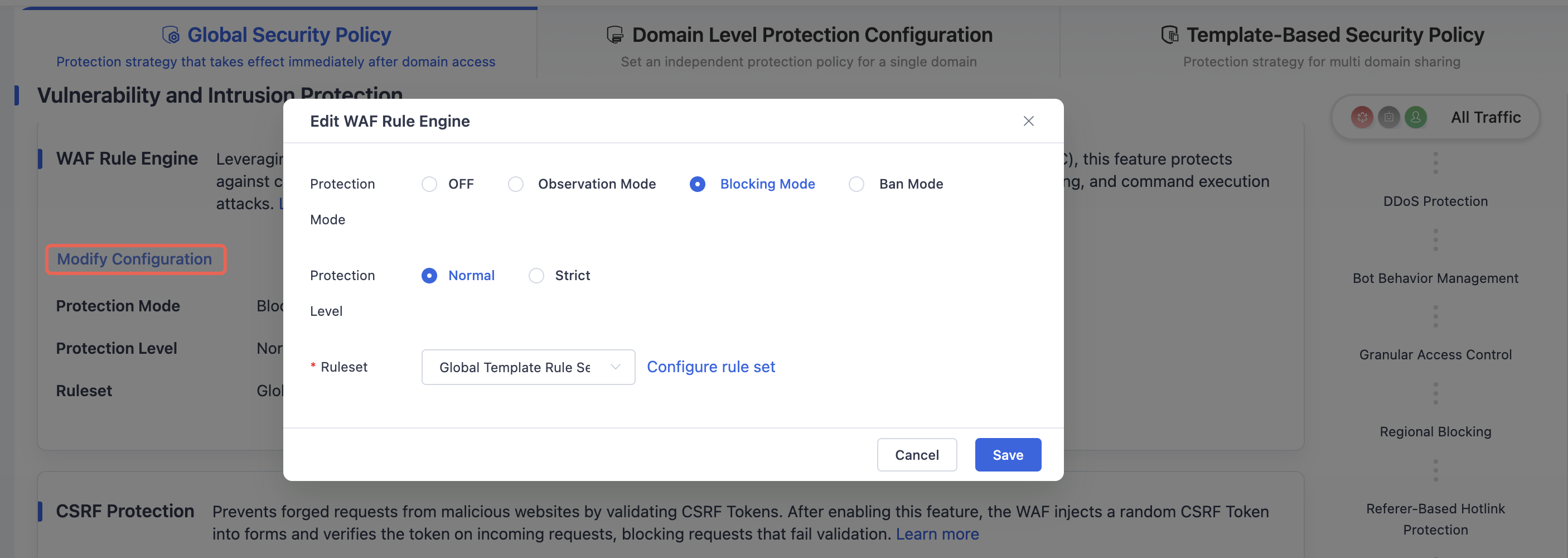
Task: Select Observation Mode radio button
Action: point(516,184)
